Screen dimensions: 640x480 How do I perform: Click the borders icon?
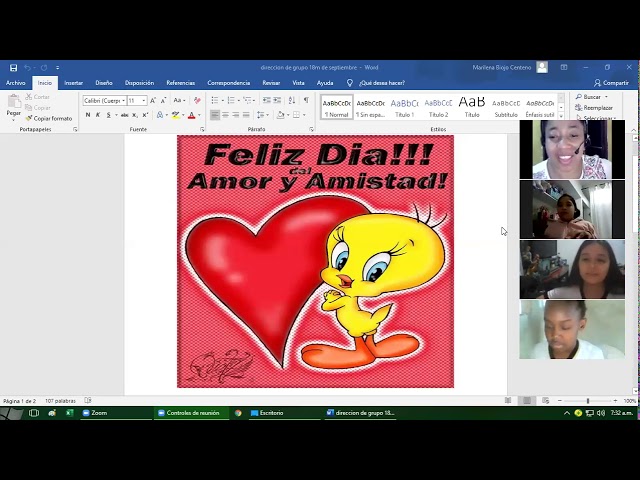297,115
